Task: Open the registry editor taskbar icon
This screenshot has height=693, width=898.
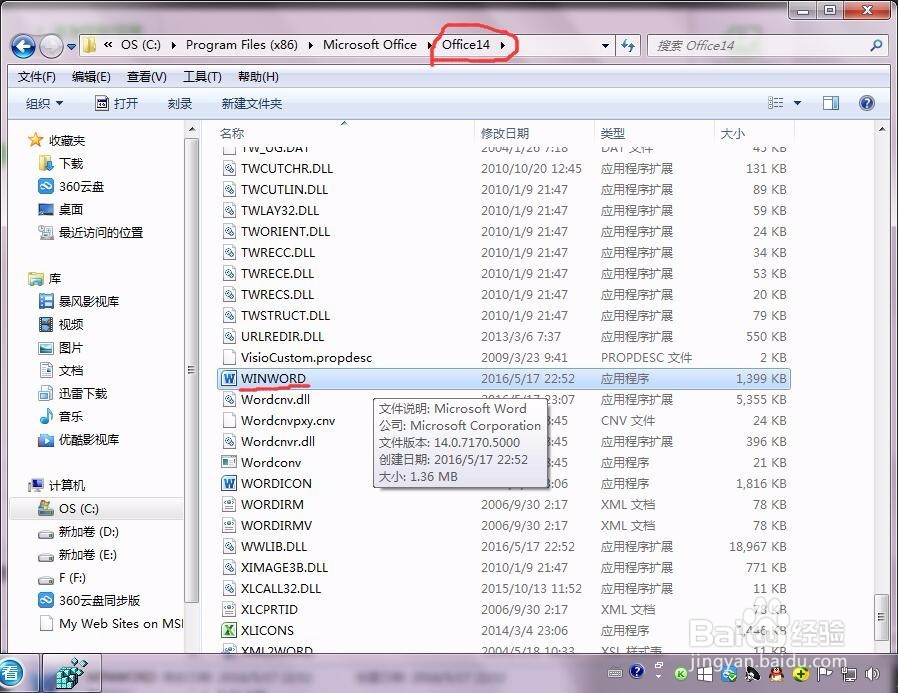Action: 72,674
